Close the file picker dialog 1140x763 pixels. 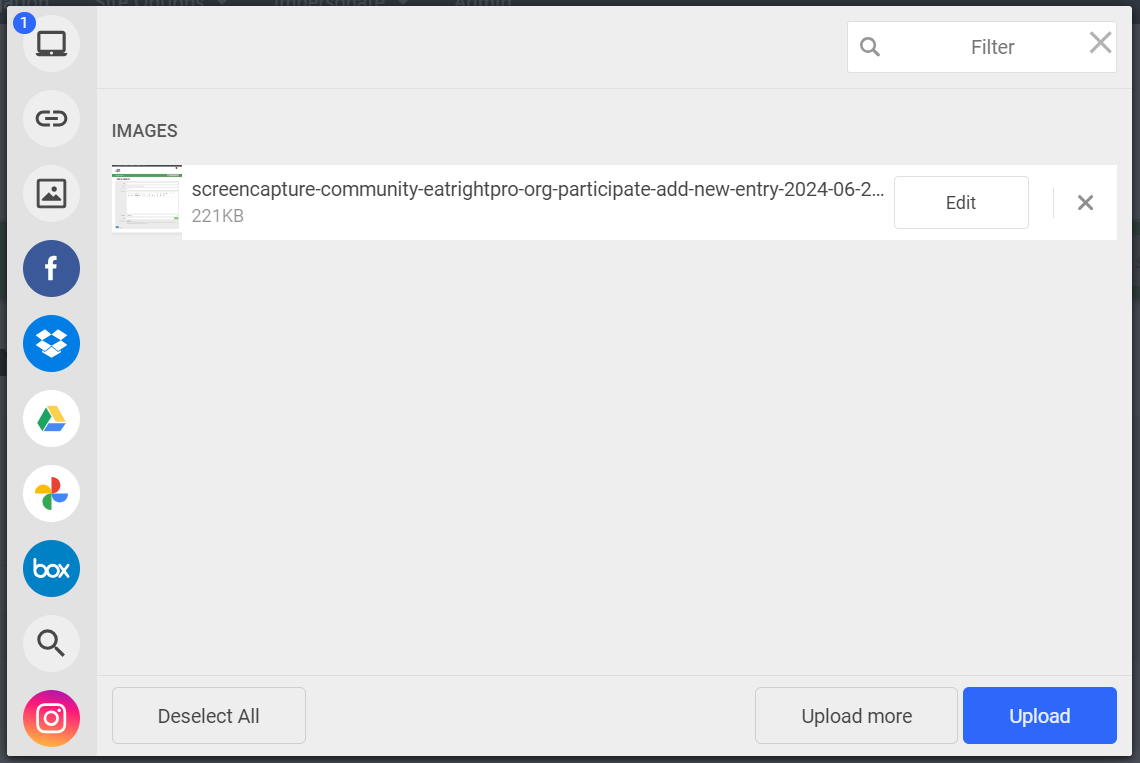coord(1100,42)
